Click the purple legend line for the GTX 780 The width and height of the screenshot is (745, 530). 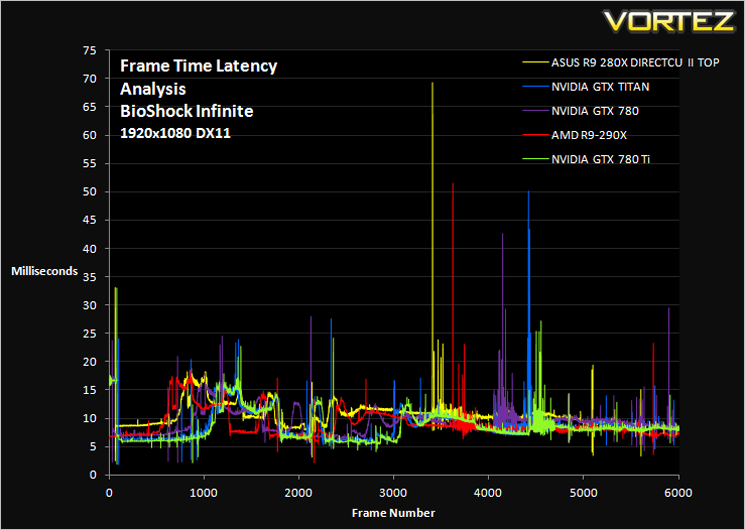pyautogui.click(x=535, y=111)
